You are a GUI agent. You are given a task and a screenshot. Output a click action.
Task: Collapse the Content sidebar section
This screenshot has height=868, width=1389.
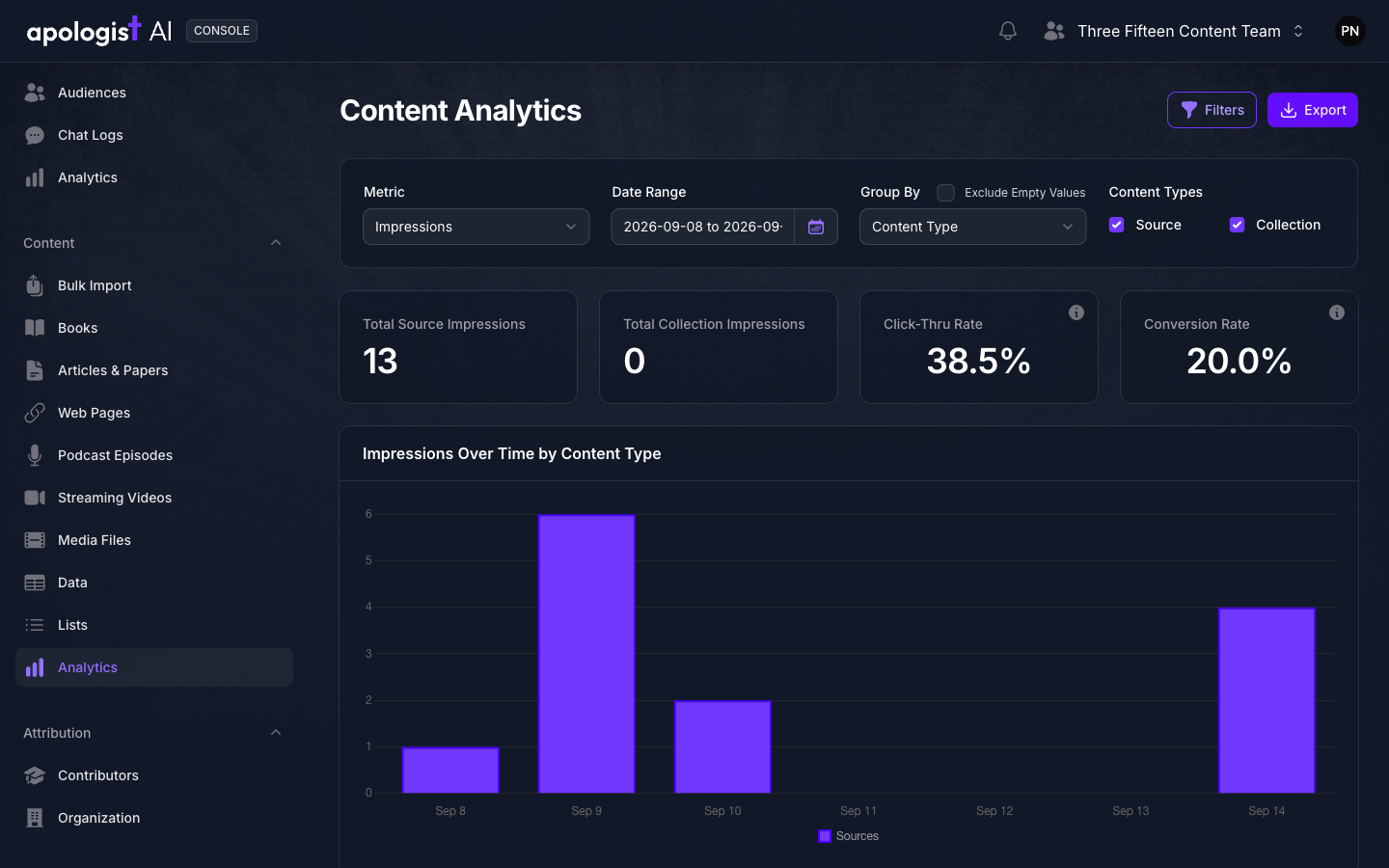click(276, 243)
